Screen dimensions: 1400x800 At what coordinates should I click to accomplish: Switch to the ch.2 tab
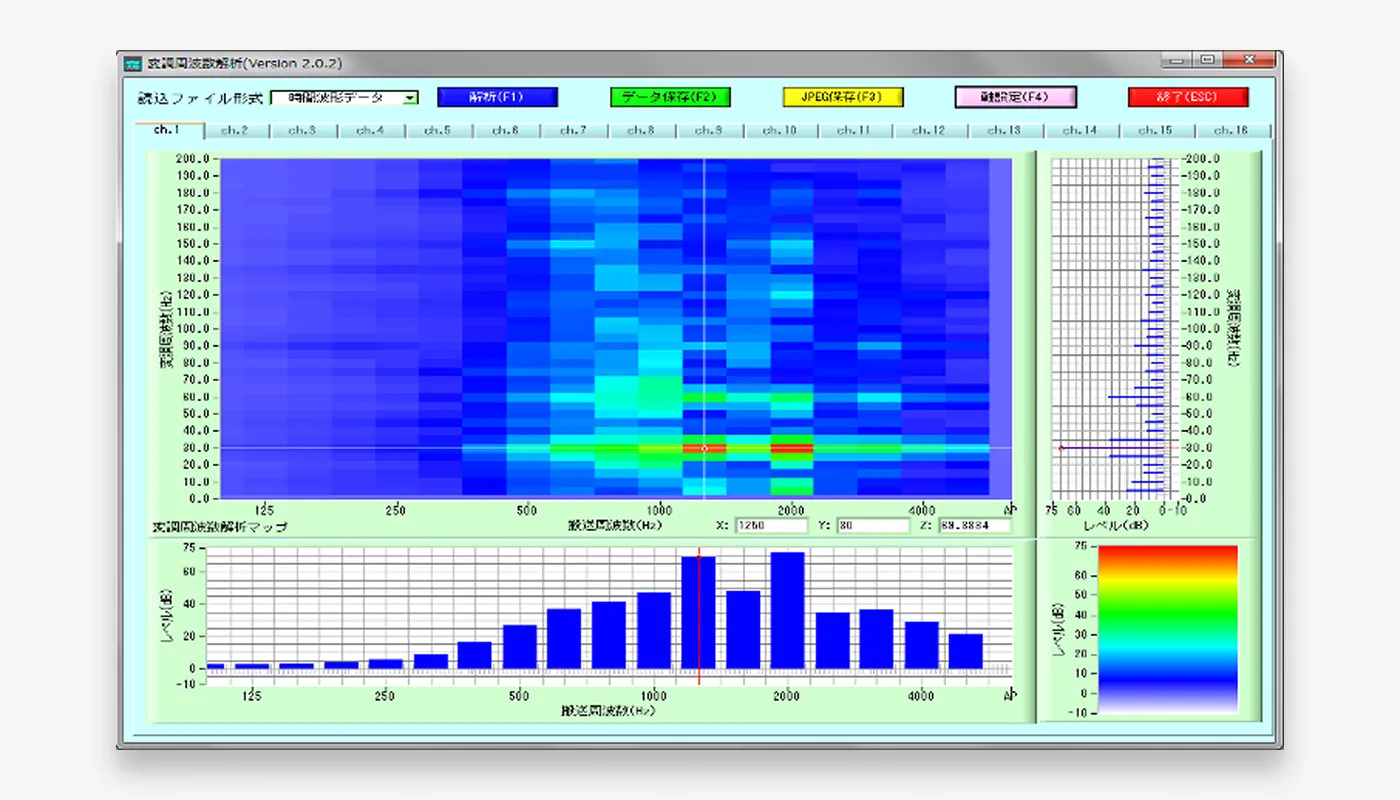pos(235,130)
